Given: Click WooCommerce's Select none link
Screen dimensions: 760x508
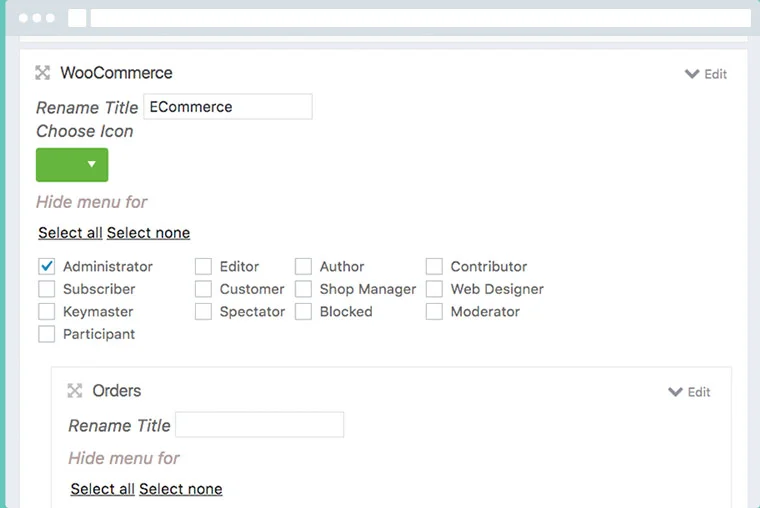Looking at the screenshot, I should [x=148, y=233].
